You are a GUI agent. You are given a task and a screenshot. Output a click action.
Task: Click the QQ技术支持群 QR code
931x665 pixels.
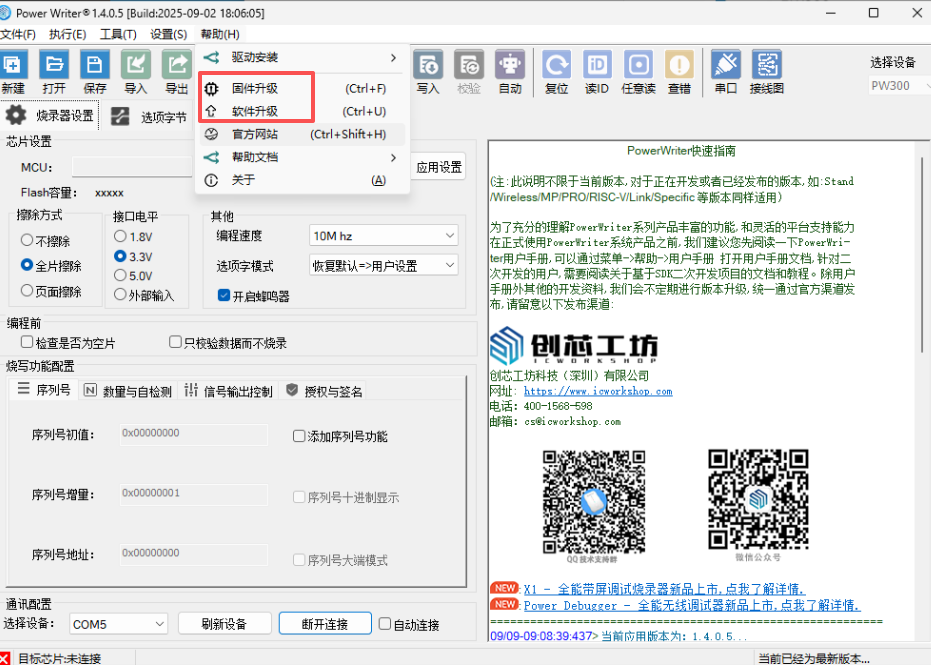click(x=593, y=502)
